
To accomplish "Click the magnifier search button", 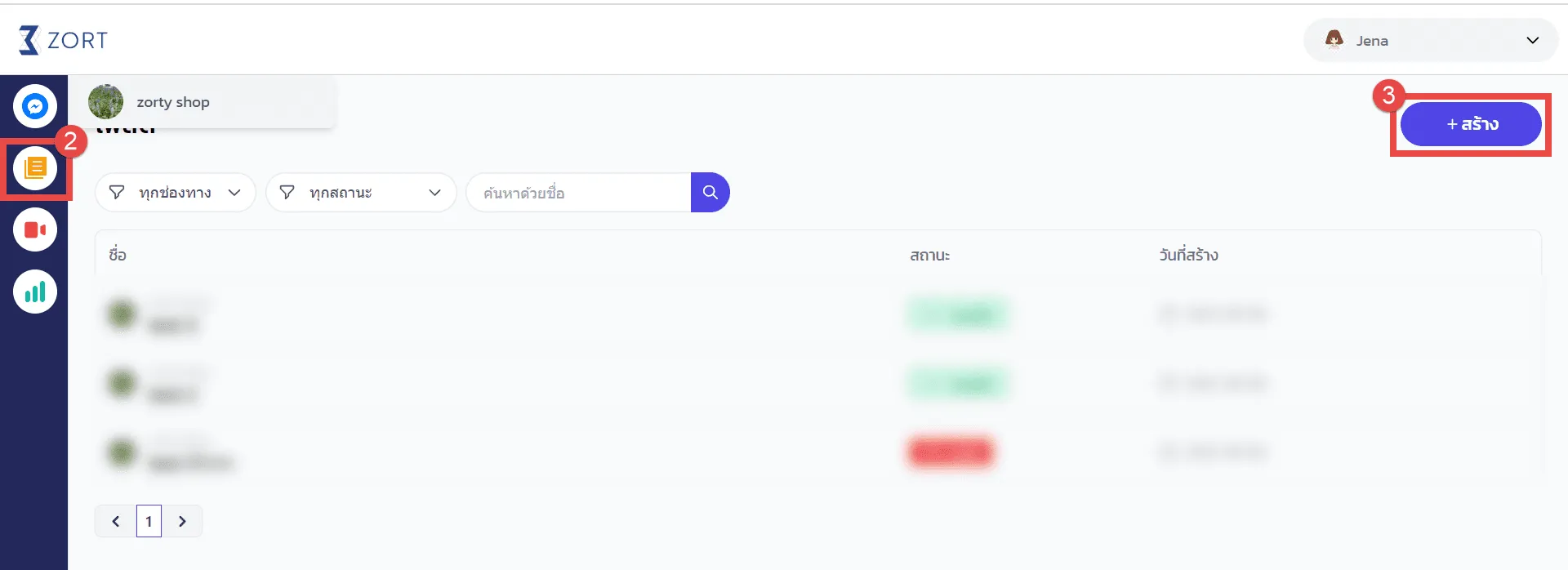I will tap(710, 193).
